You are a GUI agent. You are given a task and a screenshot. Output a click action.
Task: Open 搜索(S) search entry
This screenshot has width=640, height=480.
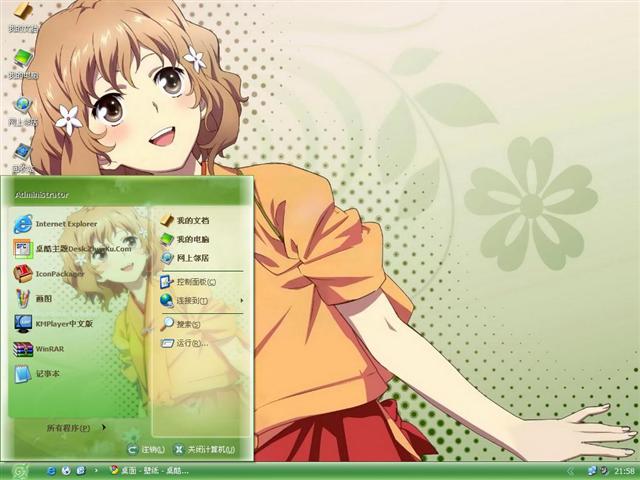point(180,324)
